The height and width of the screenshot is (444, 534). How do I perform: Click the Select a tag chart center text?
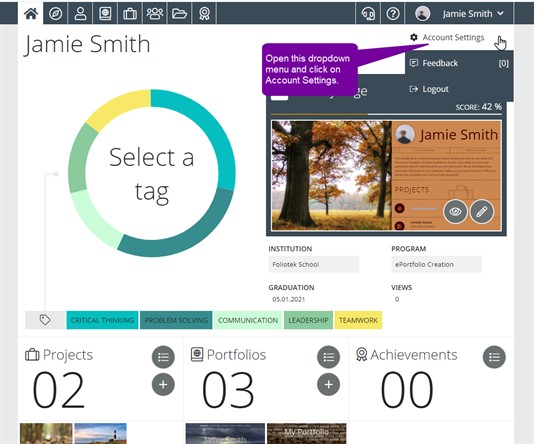tap(152, 175)
